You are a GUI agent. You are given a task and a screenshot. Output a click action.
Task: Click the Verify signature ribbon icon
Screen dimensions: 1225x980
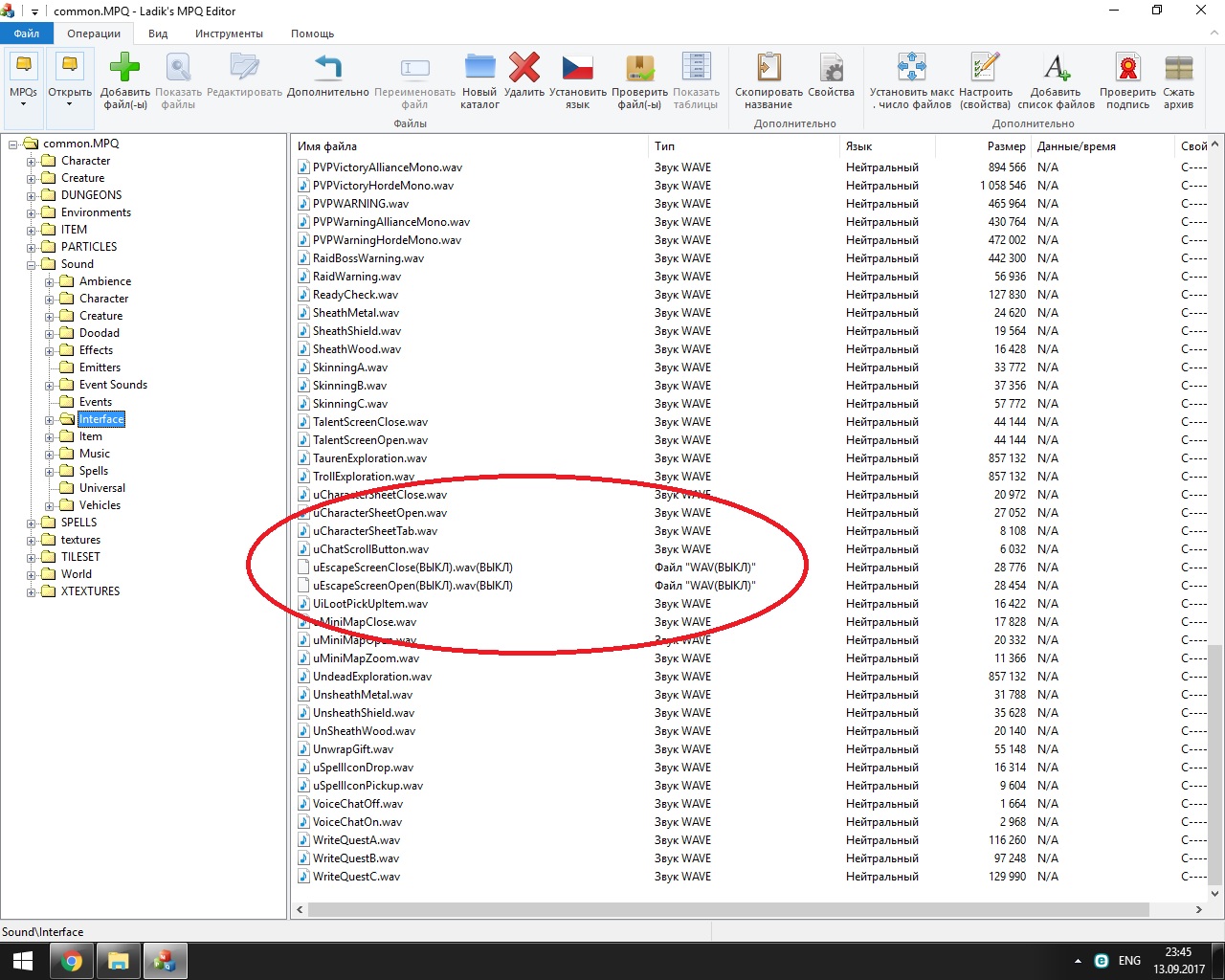pos(1127,69)
